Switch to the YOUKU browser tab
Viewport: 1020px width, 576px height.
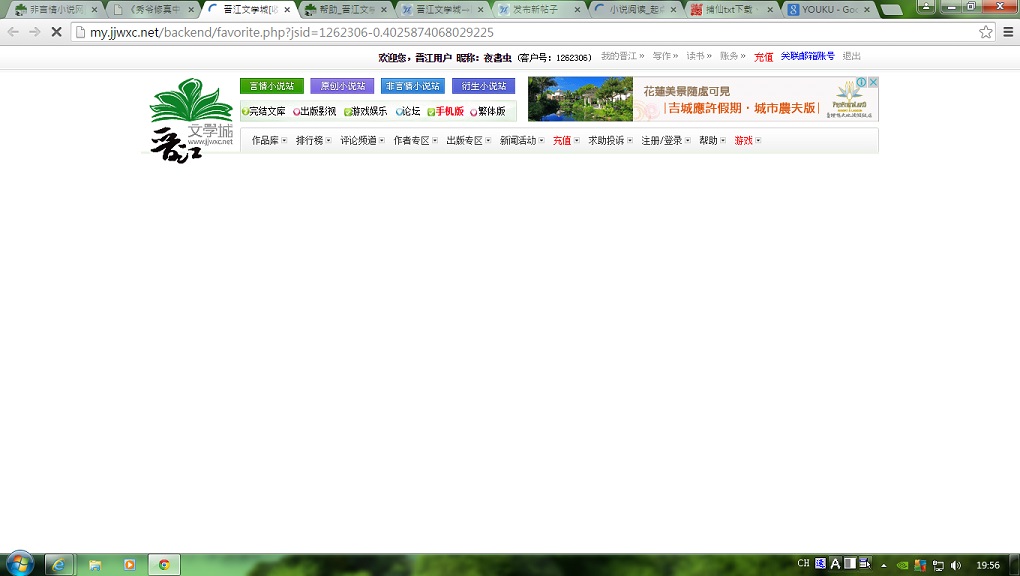point(828,9)
